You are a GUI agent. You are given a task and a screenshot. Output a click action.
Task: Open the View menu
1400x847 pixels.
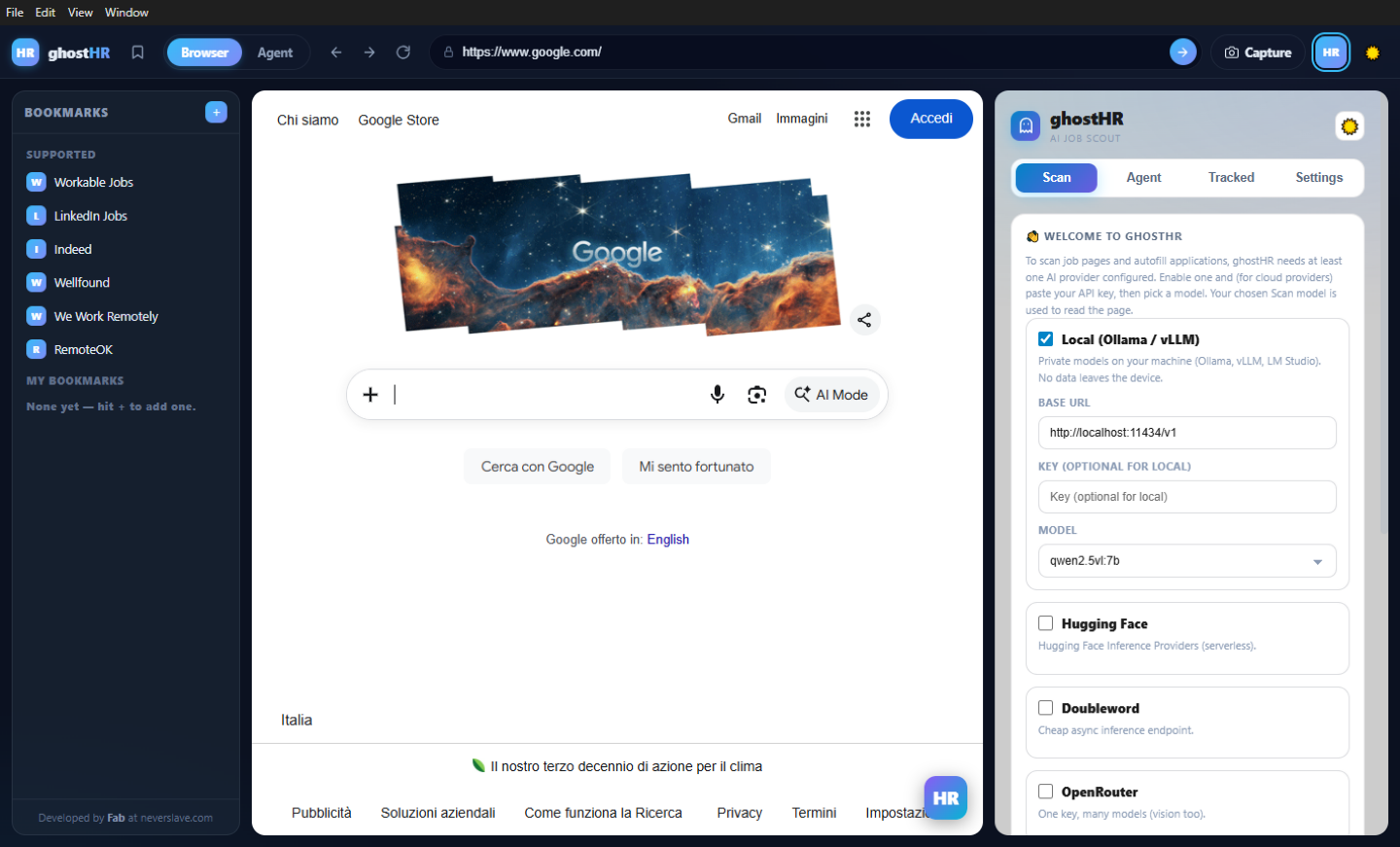[x=81, y=13]
